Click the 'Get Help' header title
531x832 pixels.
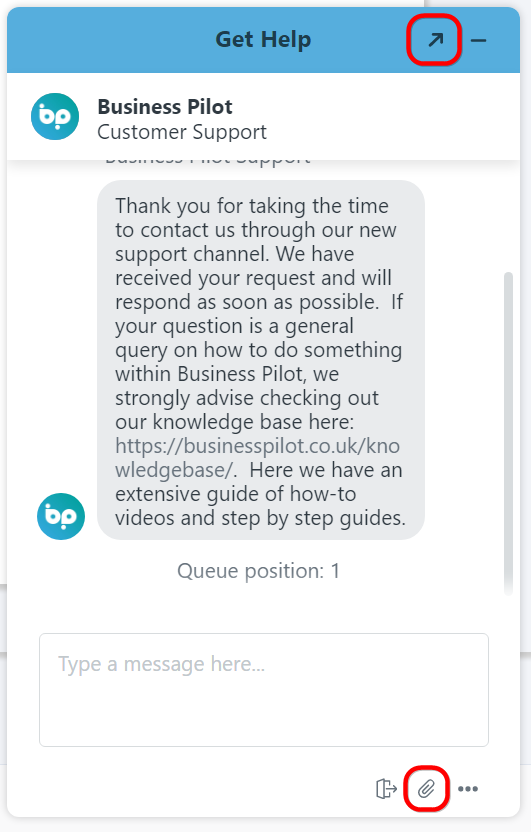(x=263, y=40)
